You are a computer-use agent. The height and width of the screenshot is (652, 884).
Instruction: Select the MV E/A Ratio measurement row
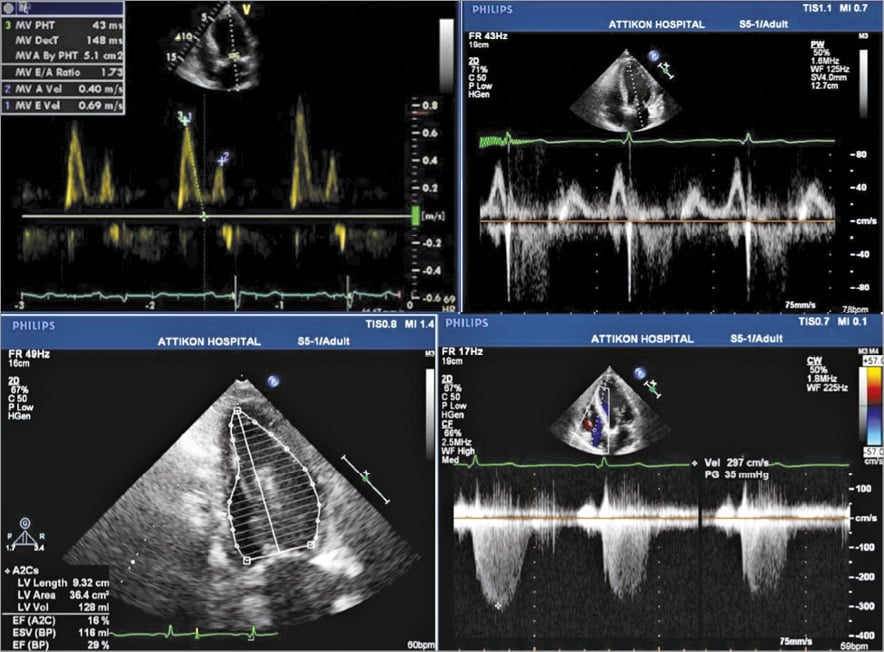coord(62,74)
